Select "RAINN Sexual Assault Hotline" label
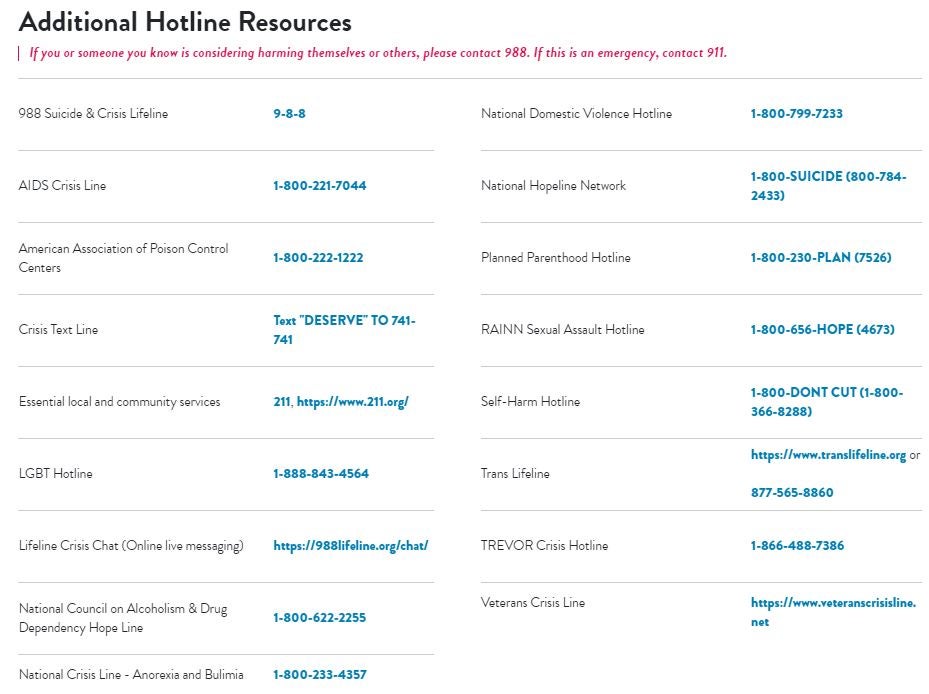This screenshot has width=929, height=694. pos(562,330)
